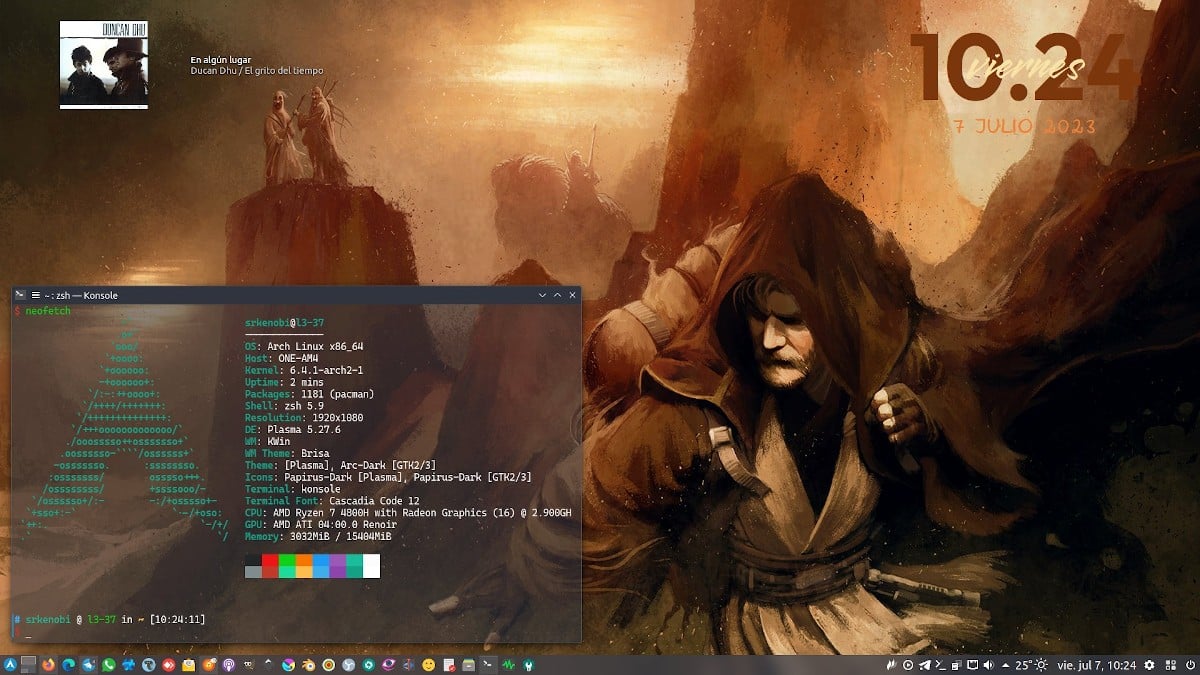The image size is (1200, 675).
Task: Click the white color block in neofetch
Action: [x=371, y=567]
